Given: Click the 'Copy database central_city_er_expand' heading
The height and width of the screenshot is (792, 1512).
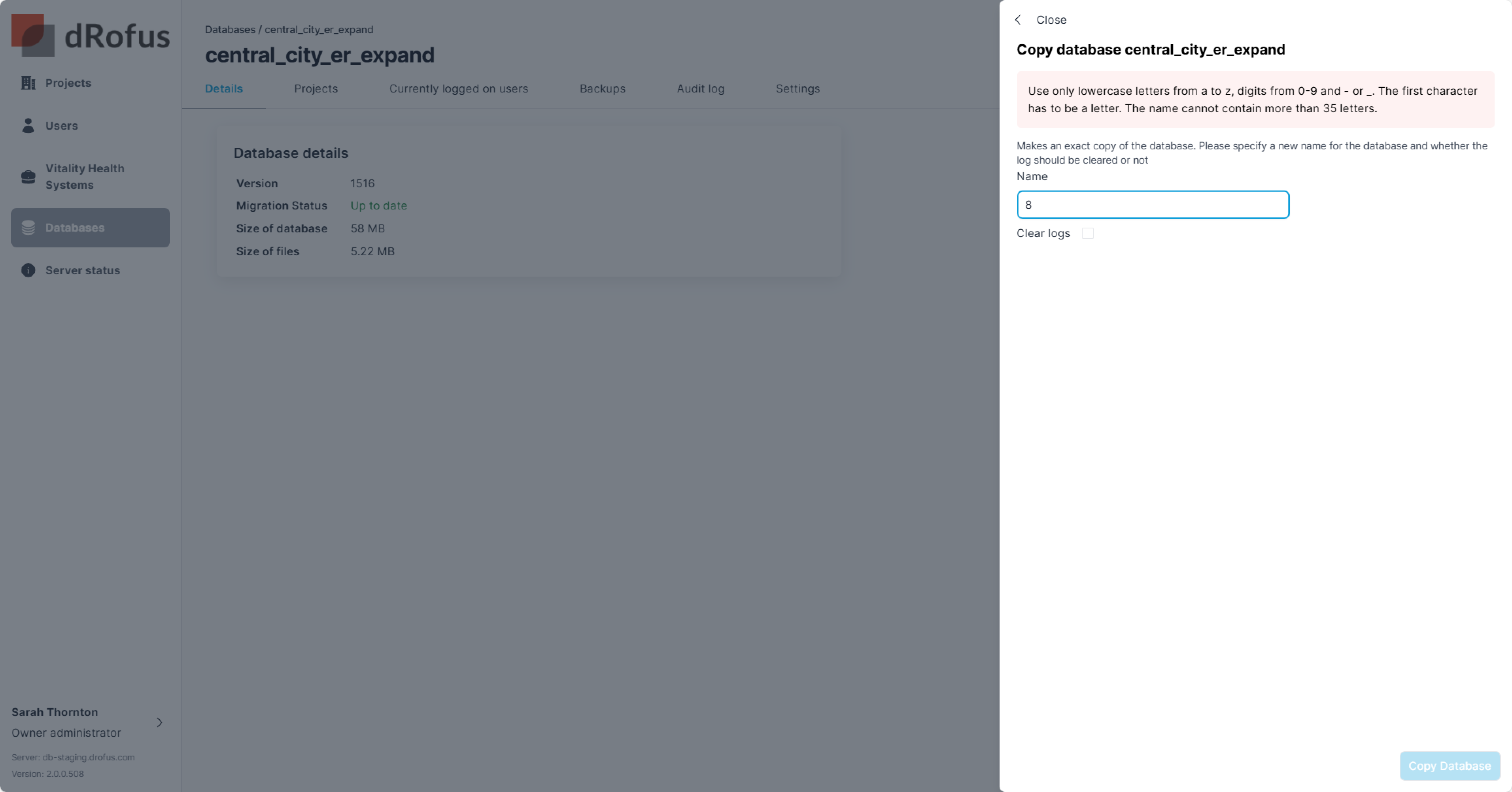Looking at the screenshot, I should 1151,49.
